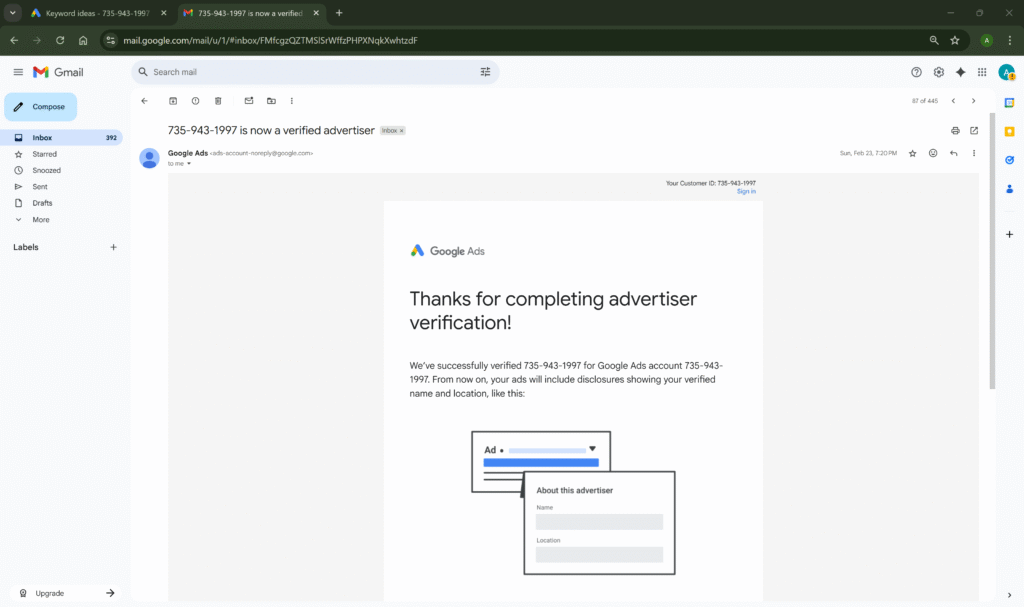Expand the More section in sidebar
Viewport: 1024px width, 607px height.
40,219
